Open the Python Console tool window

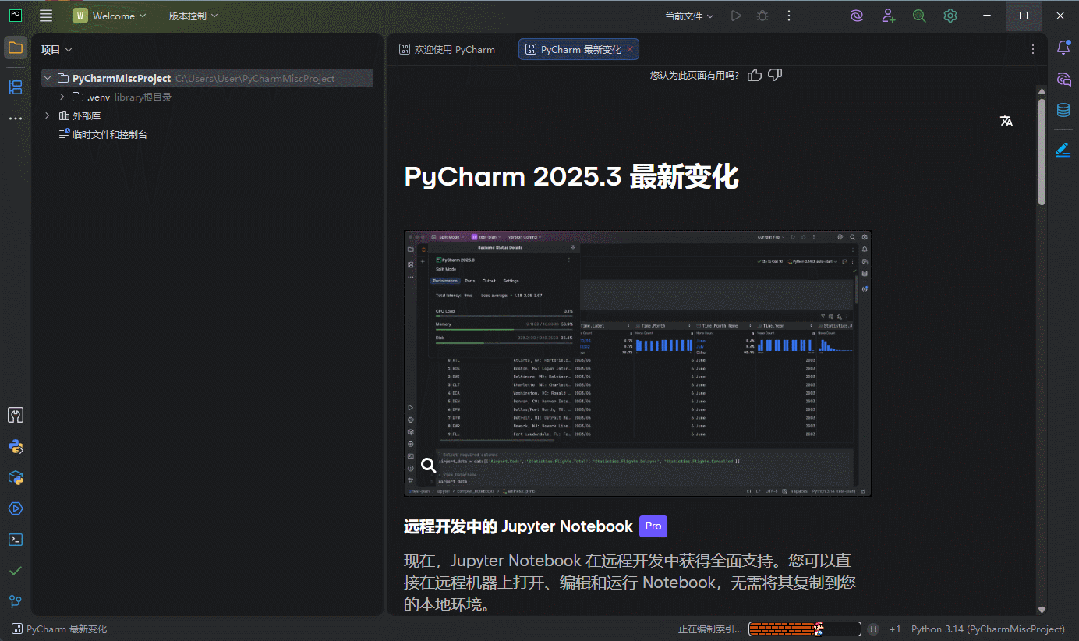(x=15, y=446)
